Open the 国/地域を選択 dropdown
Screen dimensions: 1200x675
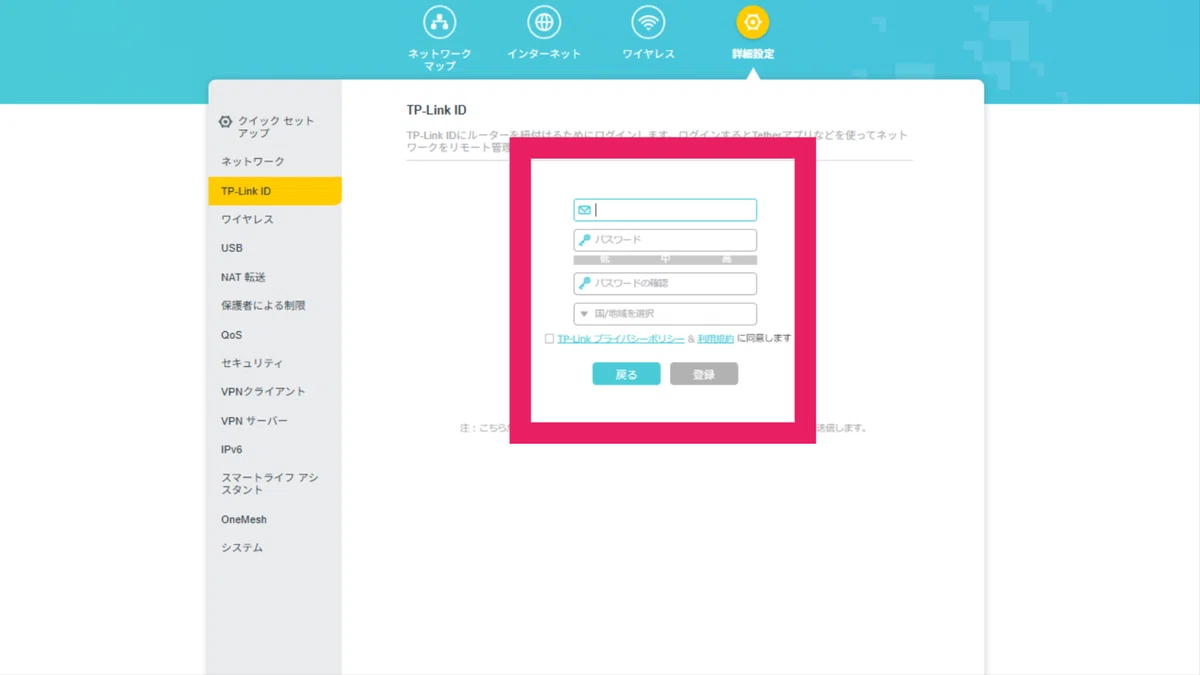click(665, 314)
